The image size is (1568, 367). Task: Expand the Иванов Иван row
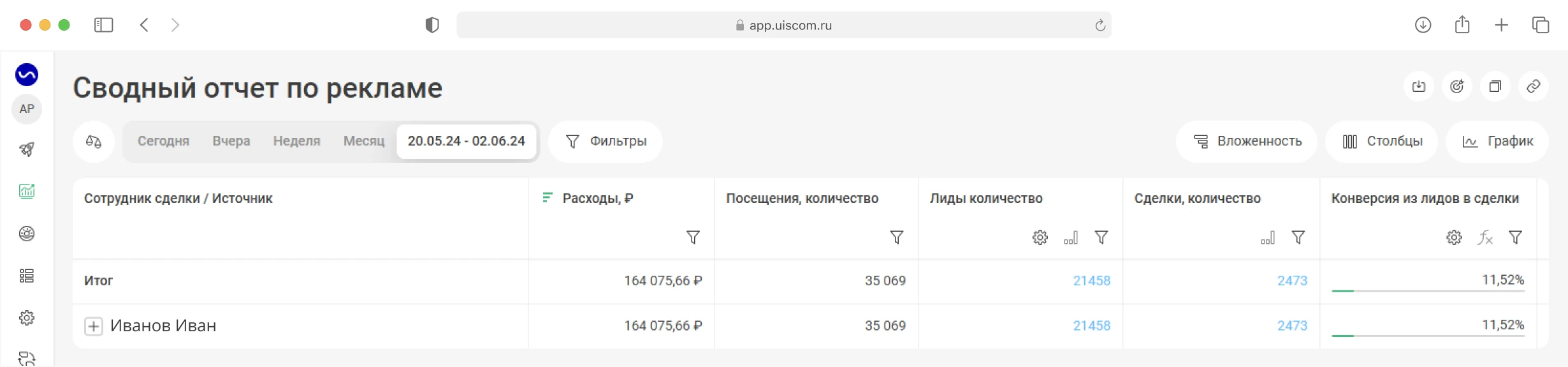(94, 326)
